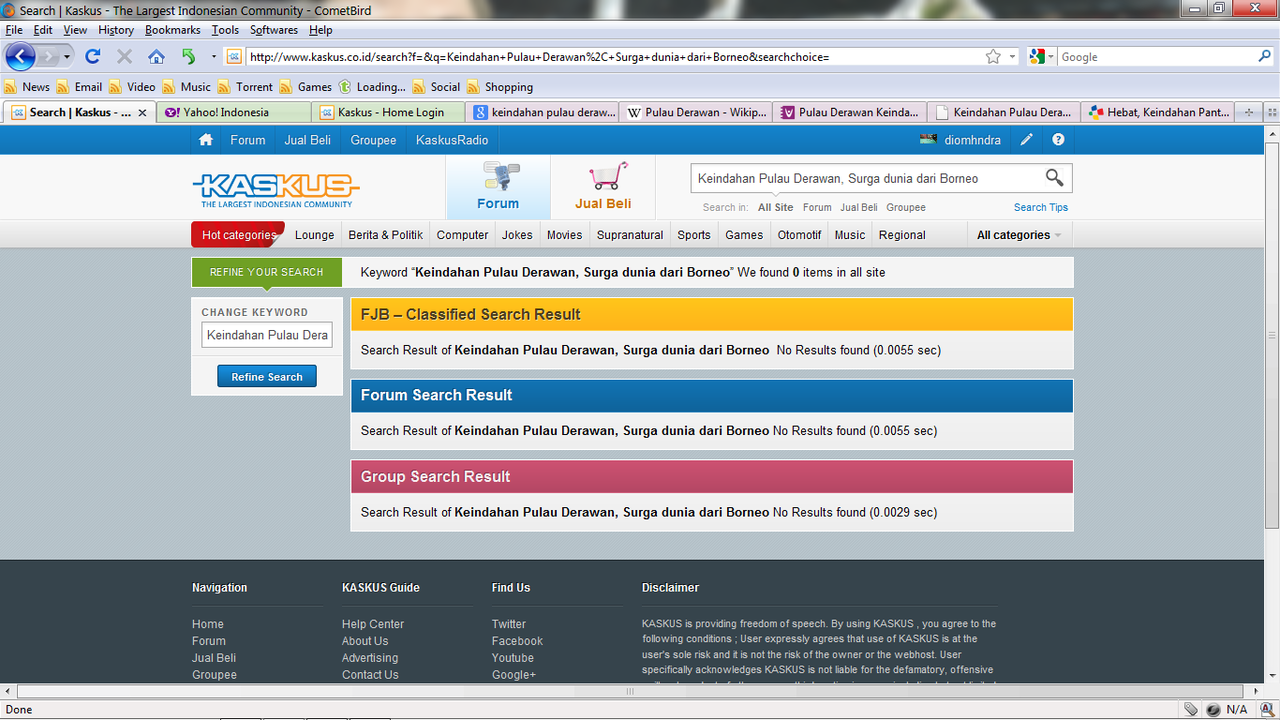Click the horizontal scrollbar right arrow
This screenshot has width=1280, height=720.
pyautogui.click(x=1254, y=691)
